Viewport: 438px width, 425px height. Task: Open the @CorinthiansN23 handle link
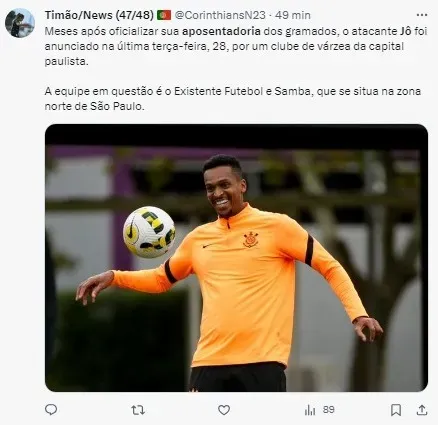(220, 15)
